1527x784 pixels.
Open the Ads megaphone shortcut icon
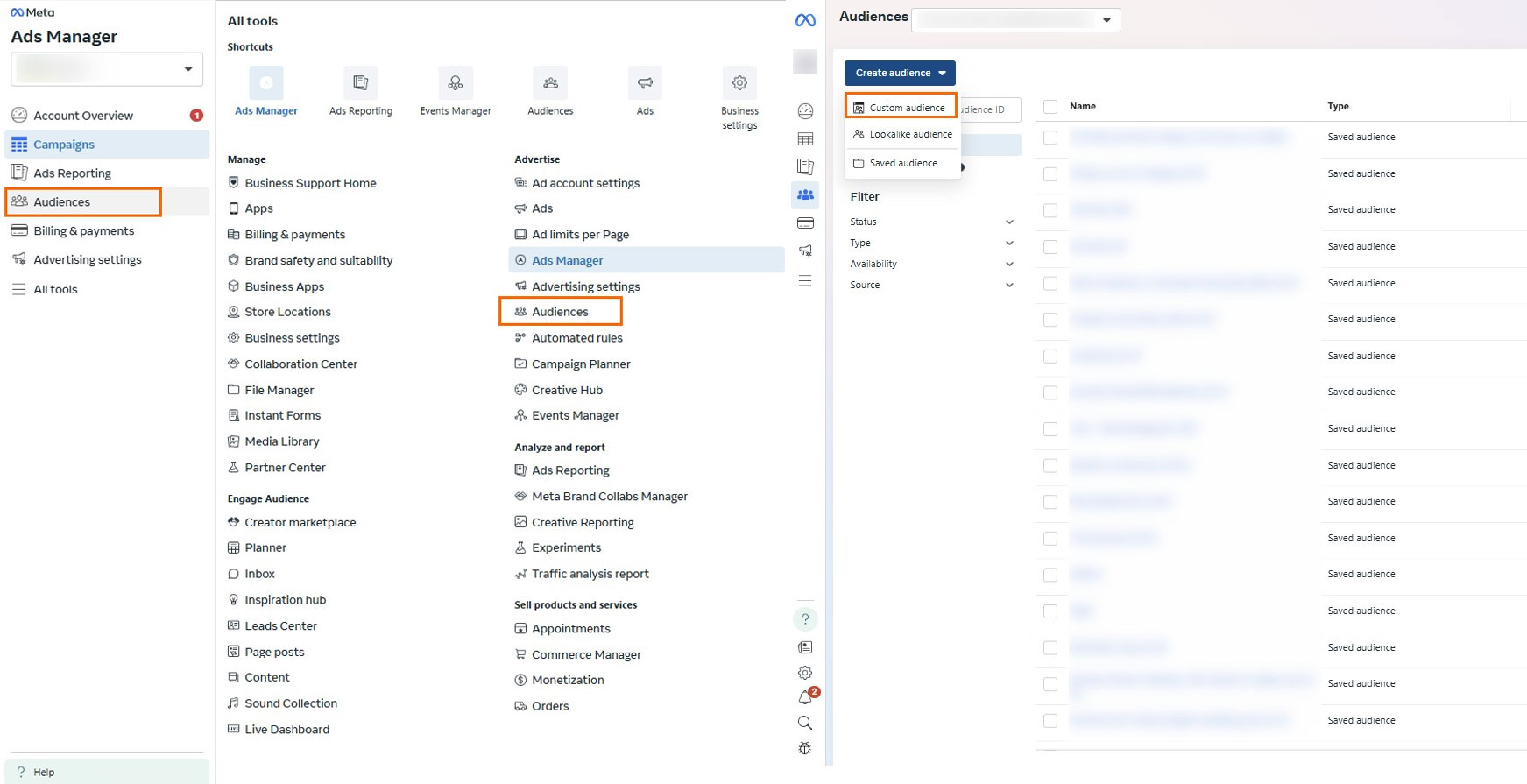coord(645,83)
